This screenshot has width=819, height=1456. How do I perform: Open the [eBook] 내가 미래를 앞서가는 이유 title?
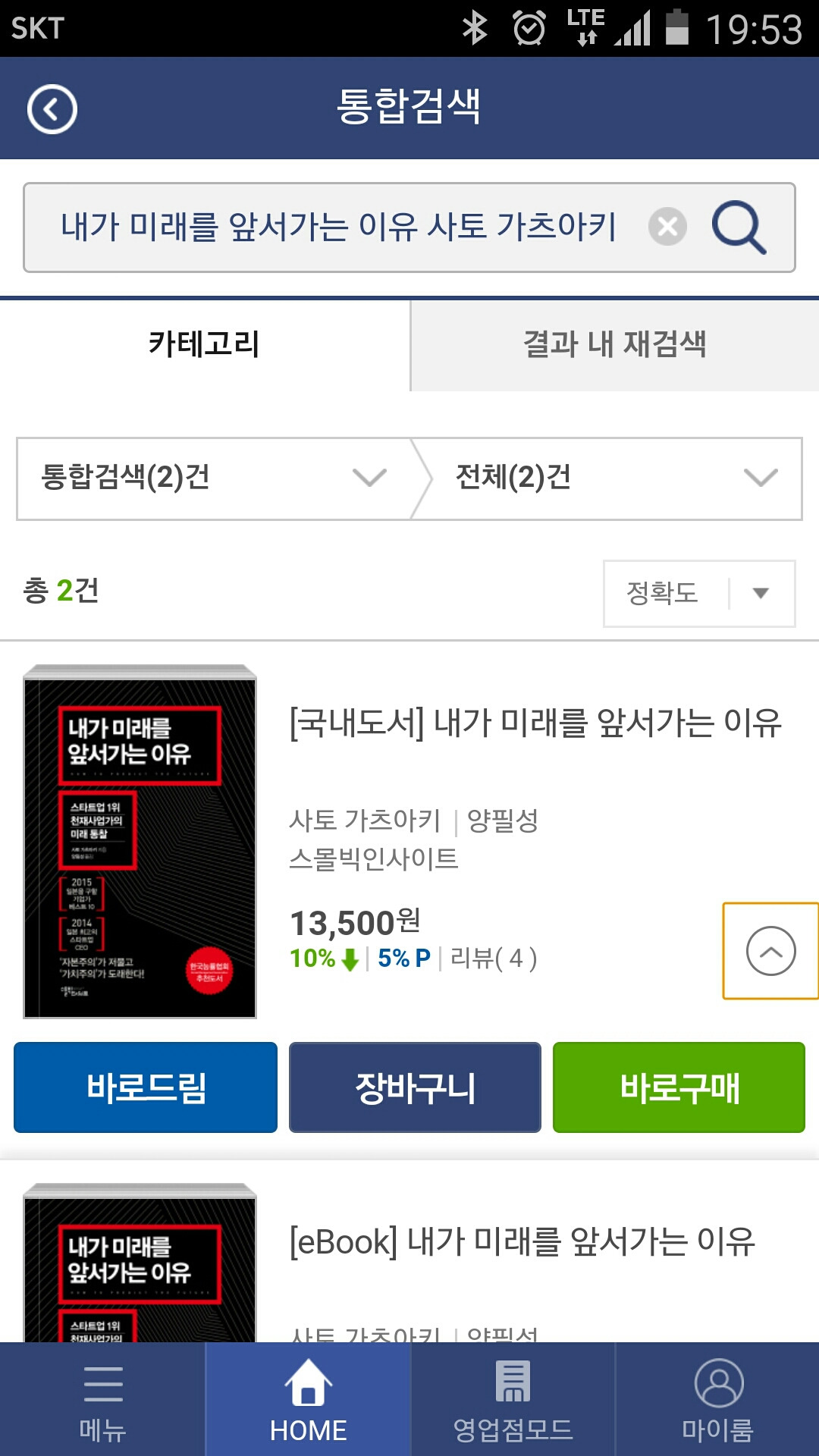[x=522, y=1242]
